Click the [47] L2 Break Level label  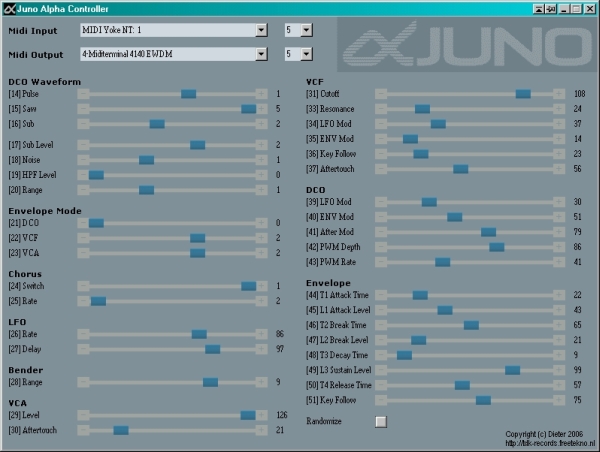(x=337, y=340)
